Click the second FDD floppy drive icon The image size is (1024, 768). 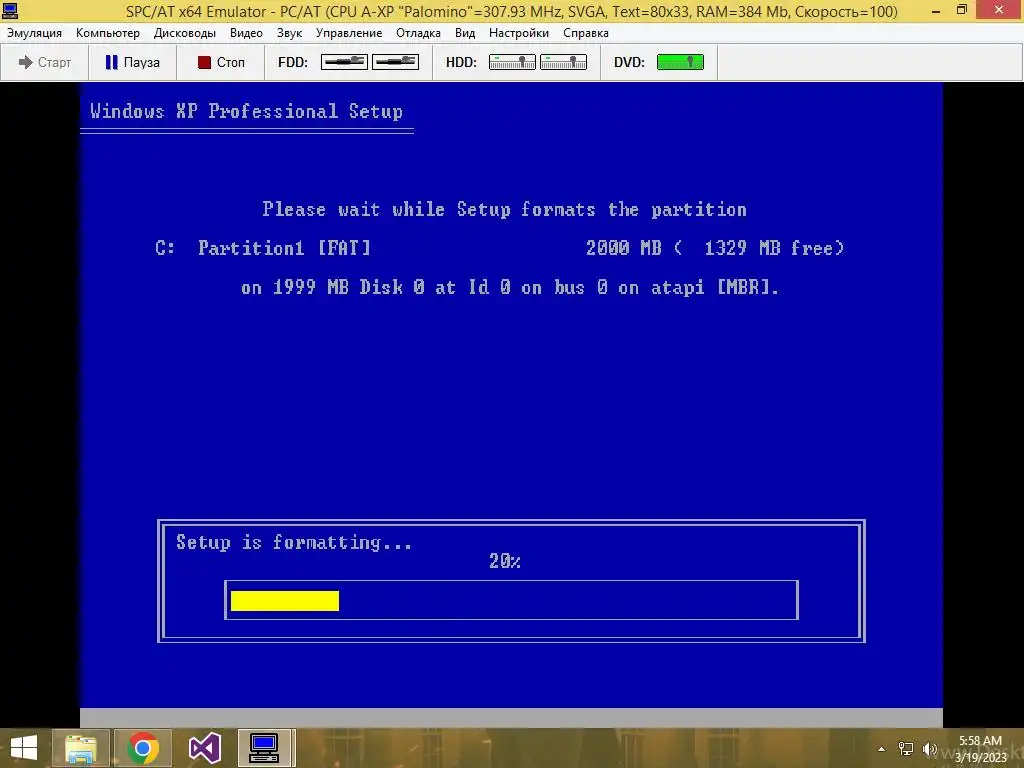(x=395, y=62)
